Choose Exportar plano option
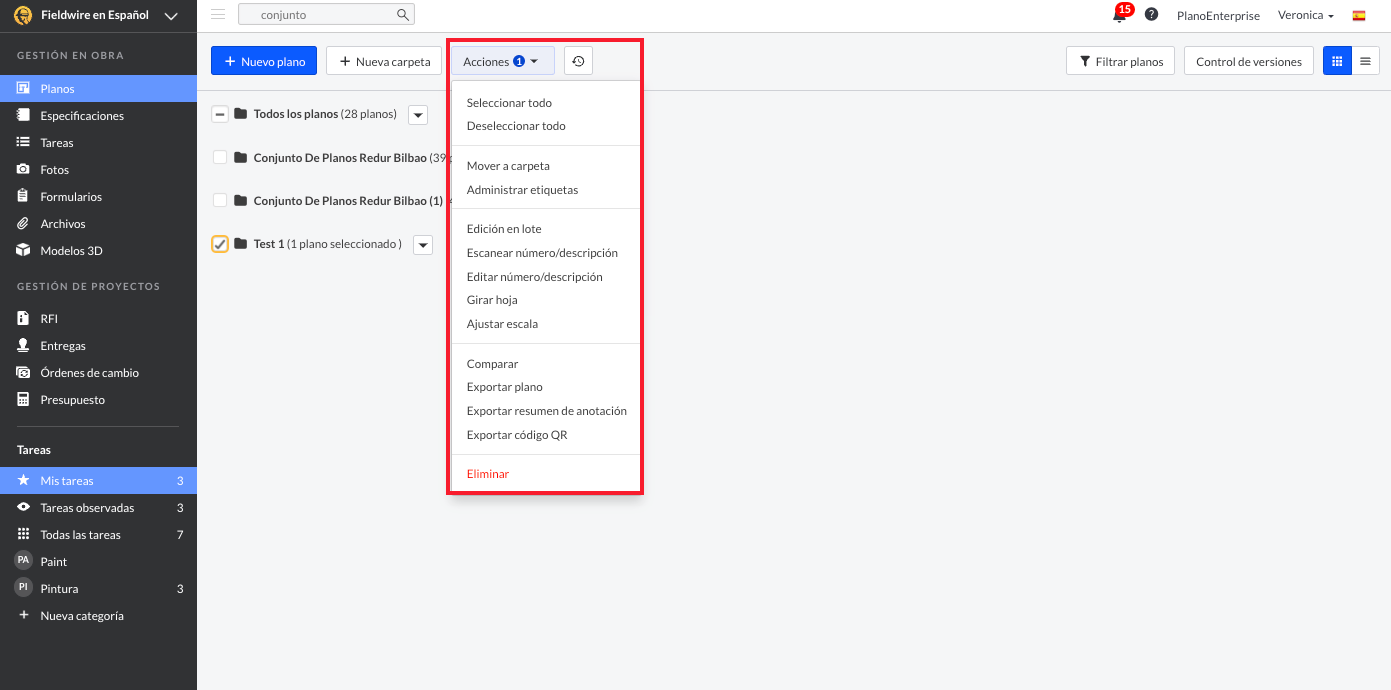Viewport: 1391px width, 690px height. click(505, 387)
